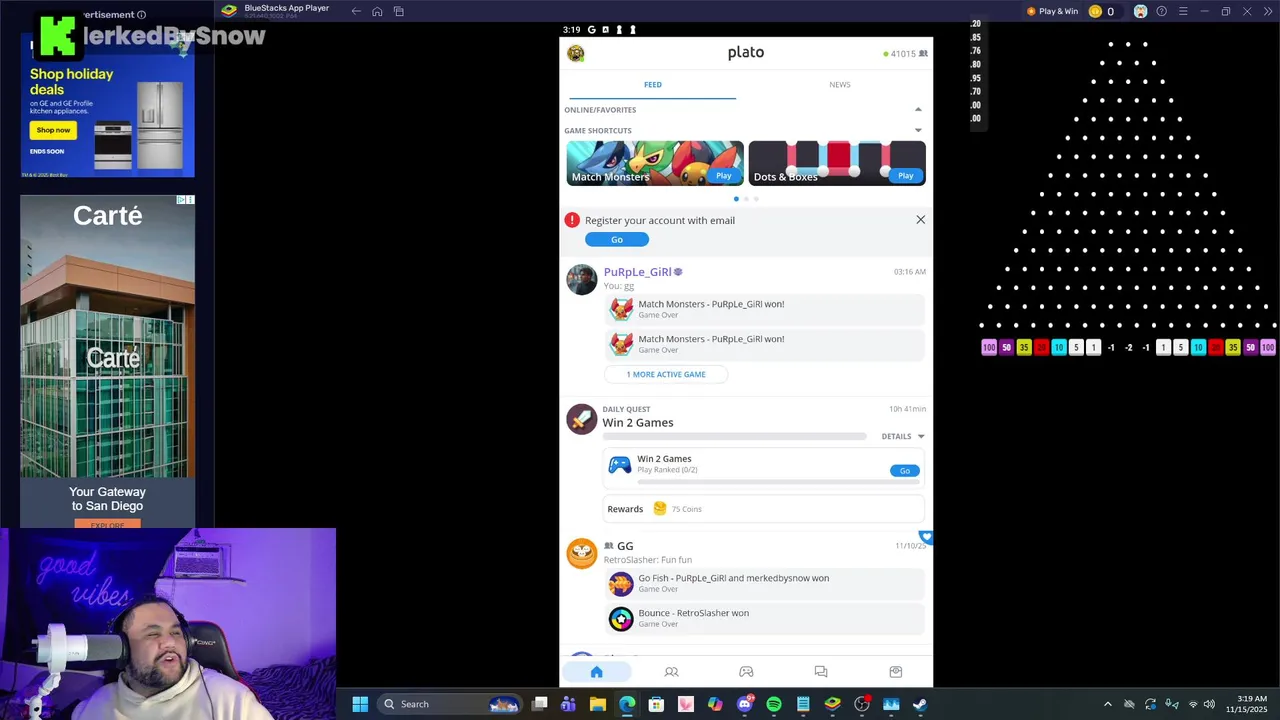The image size is (1280, 720).
Task: Click the Dots & Boxes shortcut thumbnail
Action: [837, 163]
